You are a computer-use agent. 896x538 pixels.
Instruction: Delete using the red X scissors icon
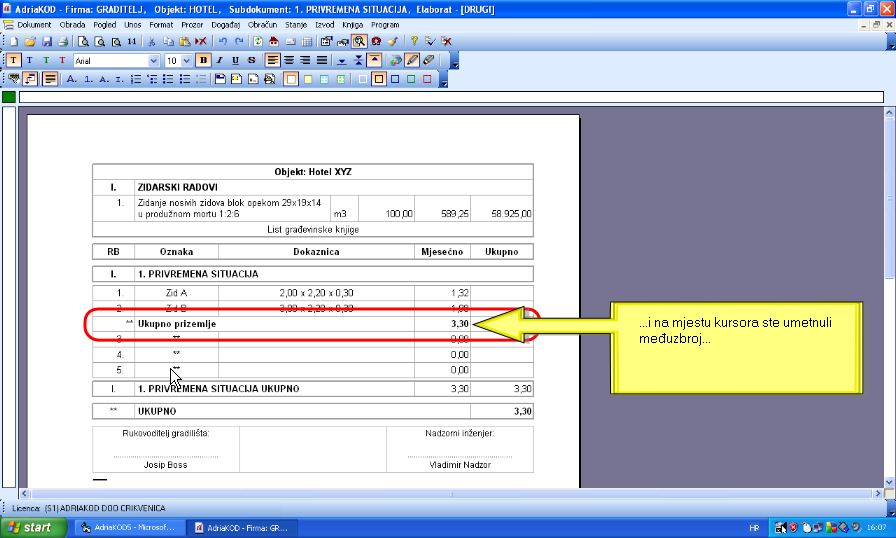[x=201, y=41]
